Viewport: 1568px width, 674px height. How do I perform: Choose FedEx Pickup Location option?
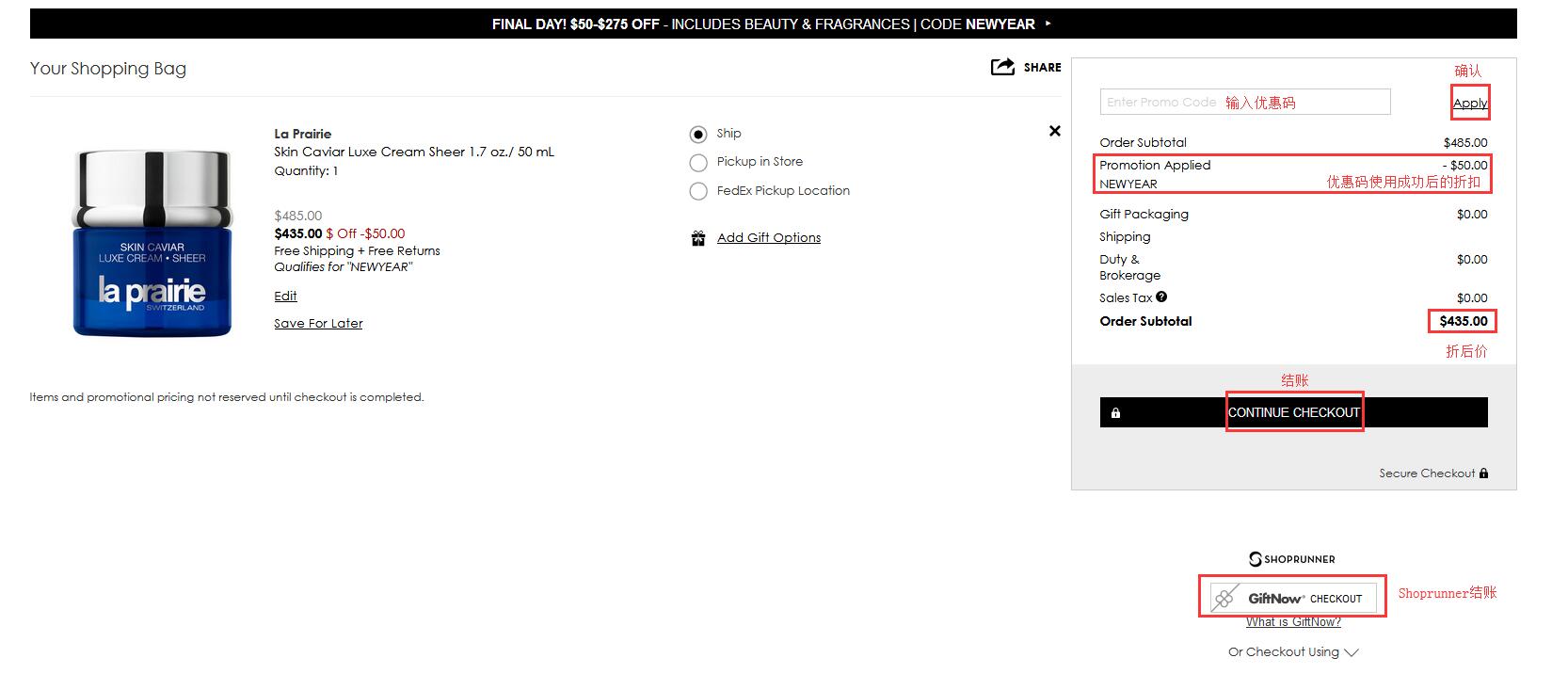(698, 192)
